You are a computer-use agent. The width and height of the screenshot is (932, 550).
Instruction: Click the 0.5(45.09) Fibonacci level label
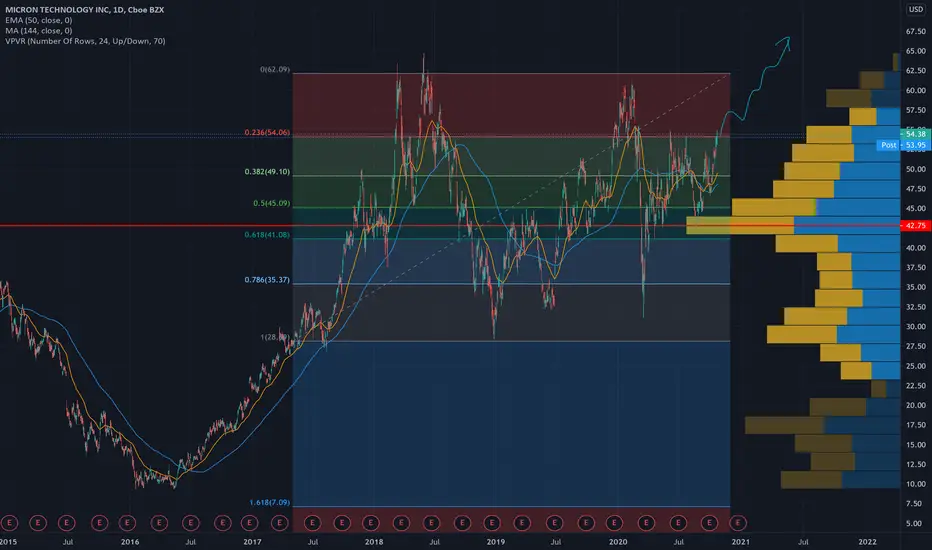point(272,203)
